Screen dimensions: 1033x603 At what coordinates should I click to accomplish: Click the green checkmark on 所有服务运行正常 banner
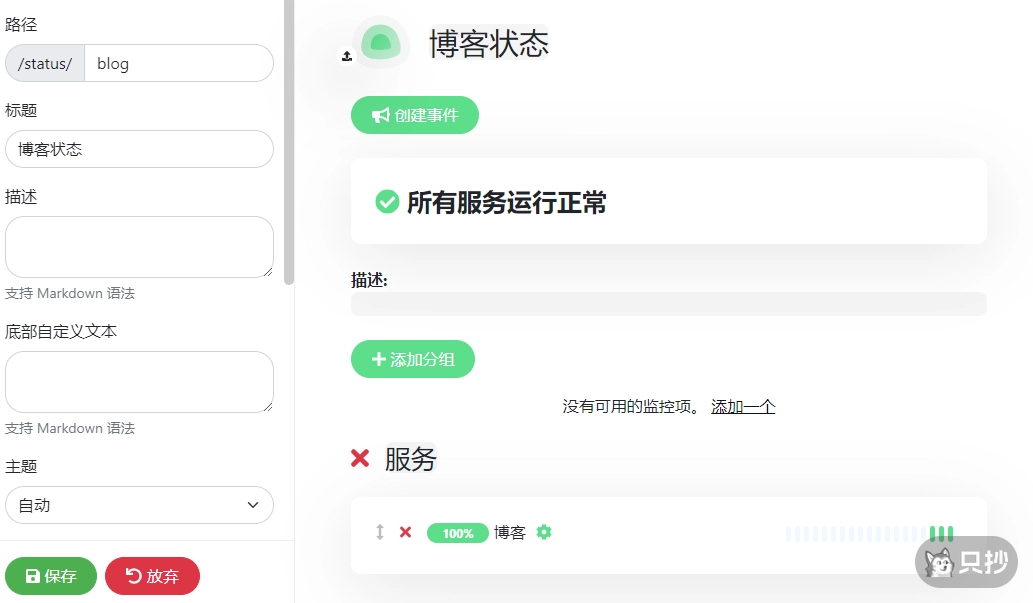tap(387, 200)
